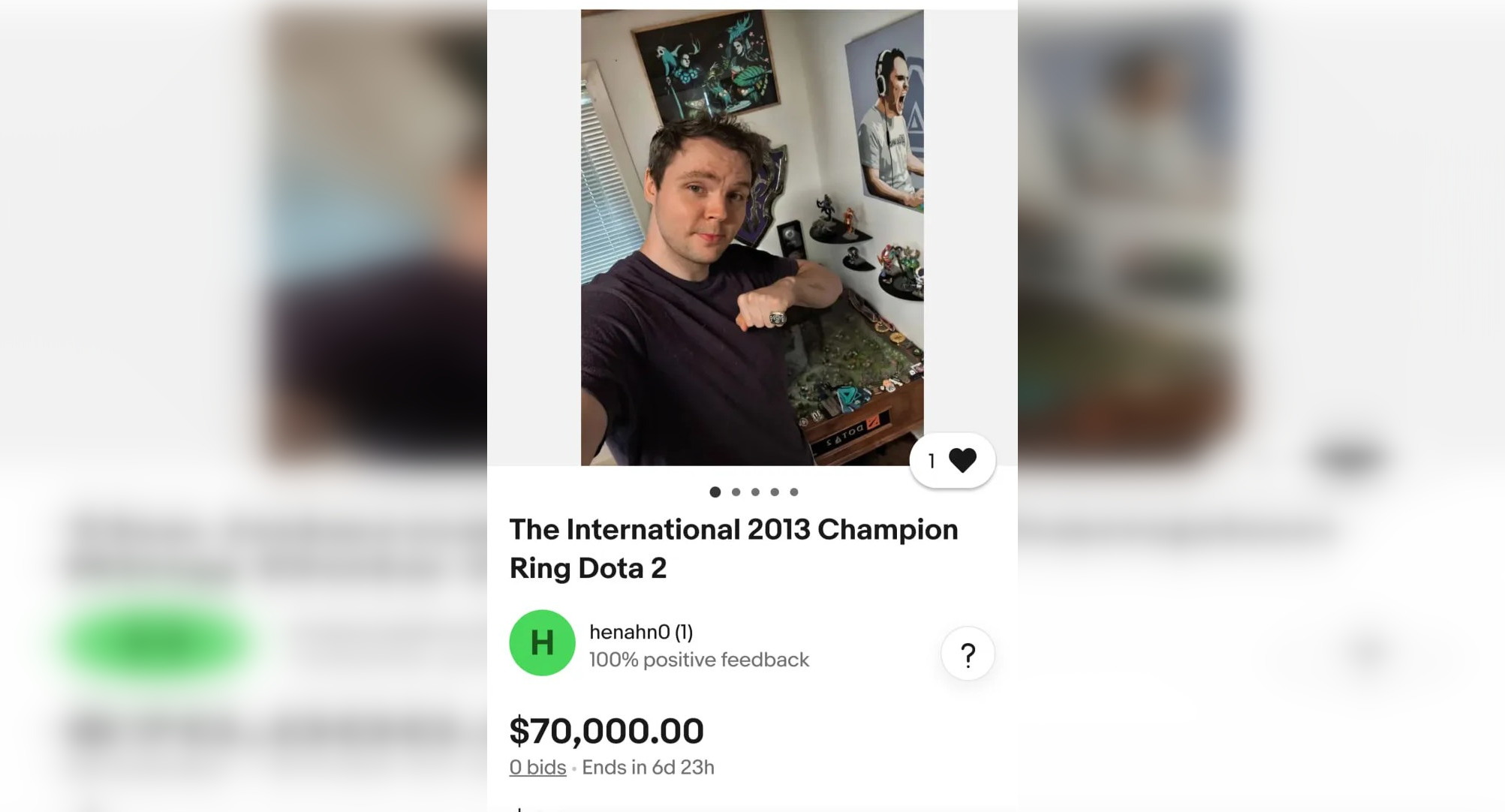Show the last photo via fifth dot
Screen dimensions: 1505x812
(794, 492)
